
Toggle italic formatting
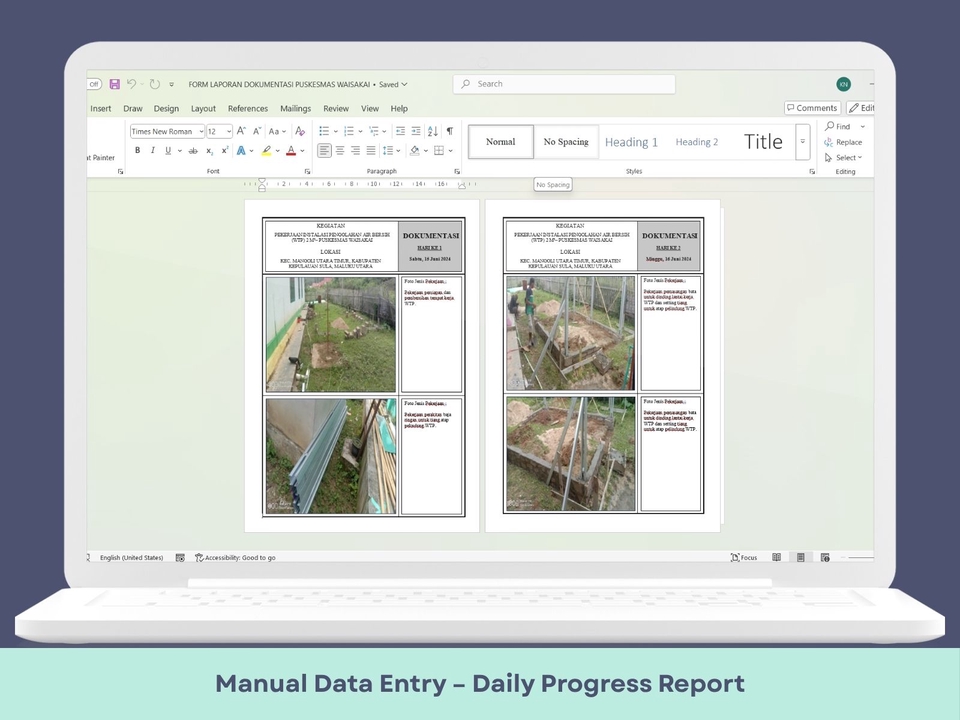click(x=152, y=151)
